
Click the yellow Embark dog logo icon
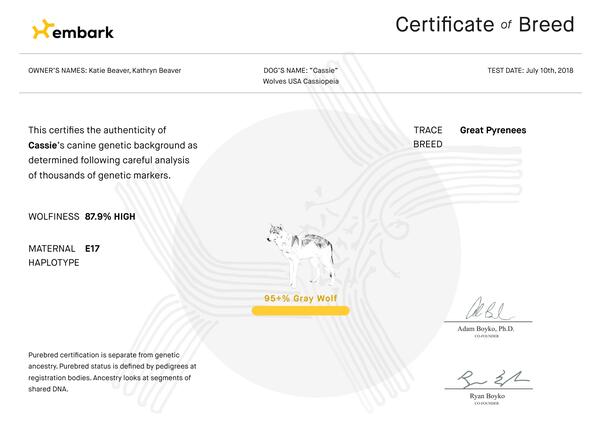coord(40,31)
